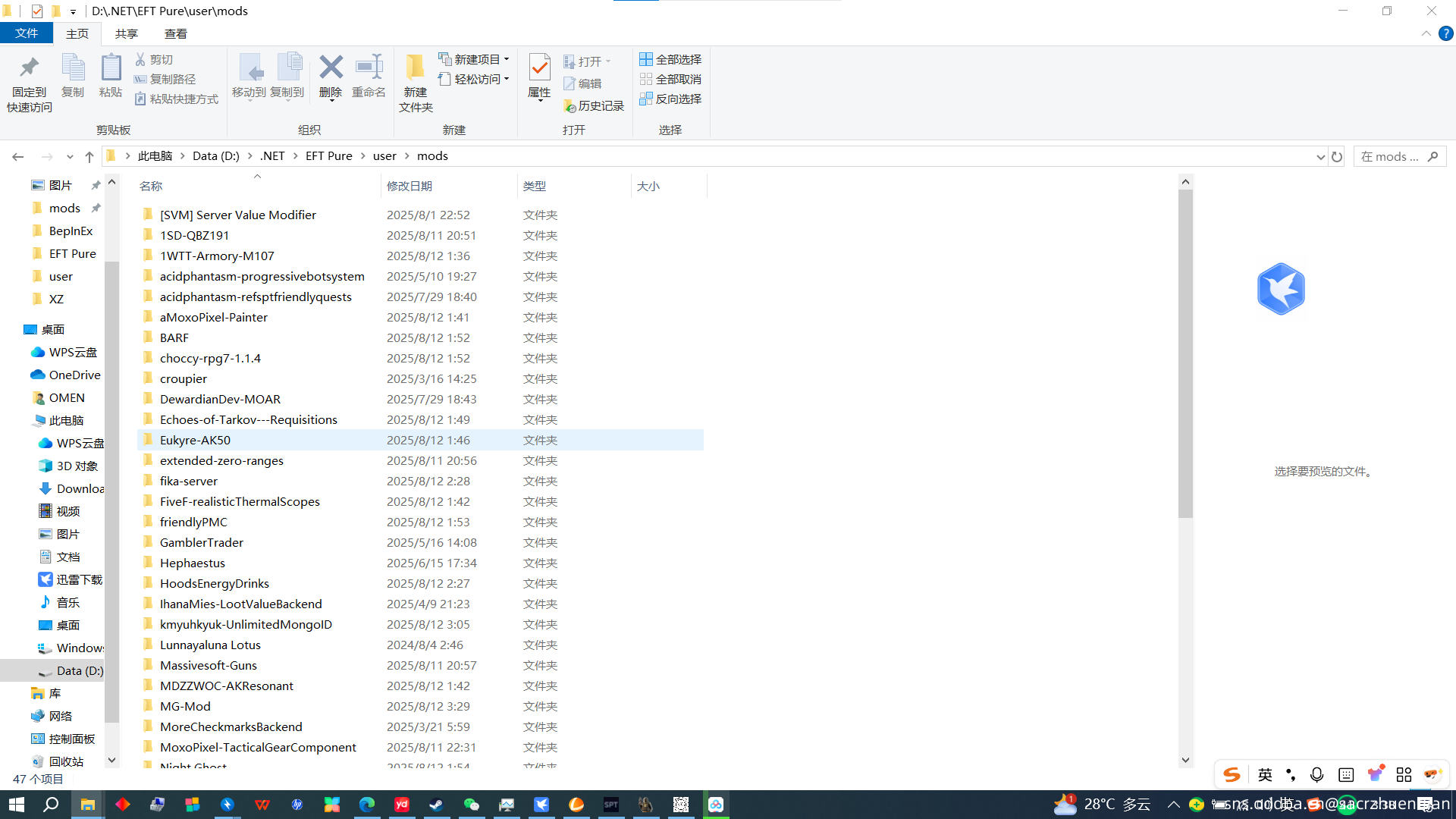Open Easy Access (轻松访问) dropdown

pyautogui.click(x=474, y=79)
